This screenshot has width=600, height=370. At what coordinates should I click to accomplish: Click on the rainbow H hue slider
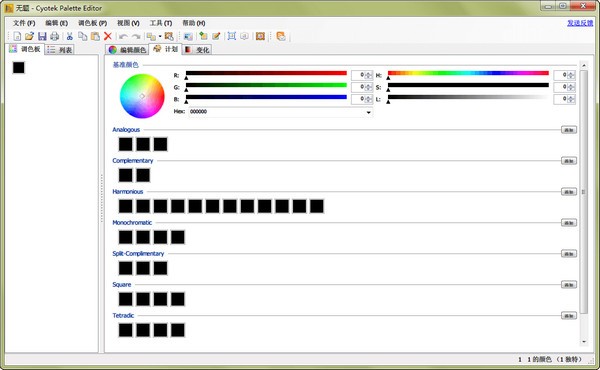468,73
